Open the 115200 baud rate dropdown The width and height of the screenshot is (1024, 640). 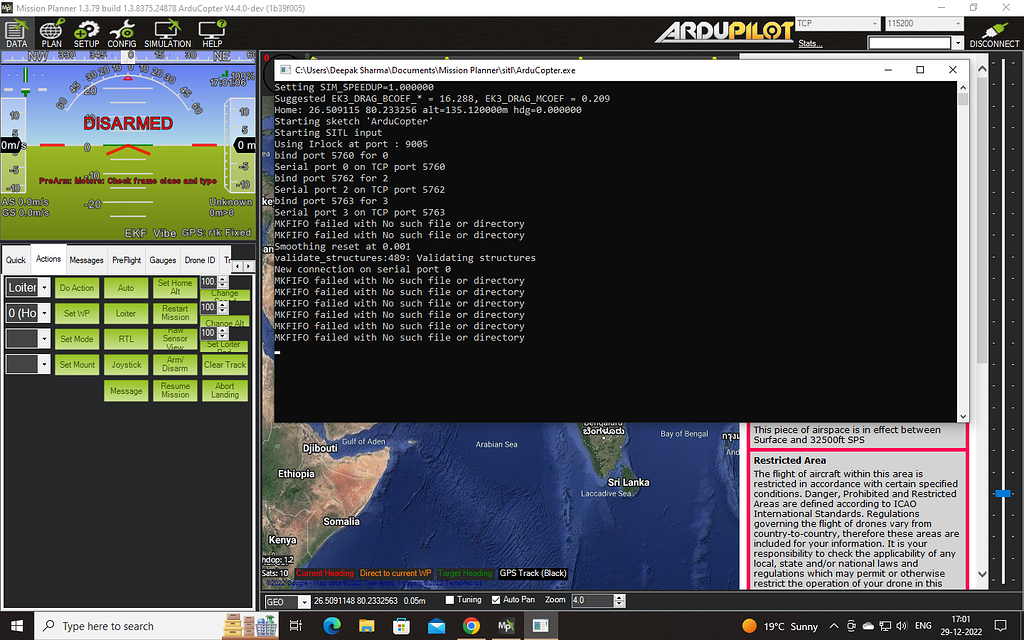click(960, 22)
